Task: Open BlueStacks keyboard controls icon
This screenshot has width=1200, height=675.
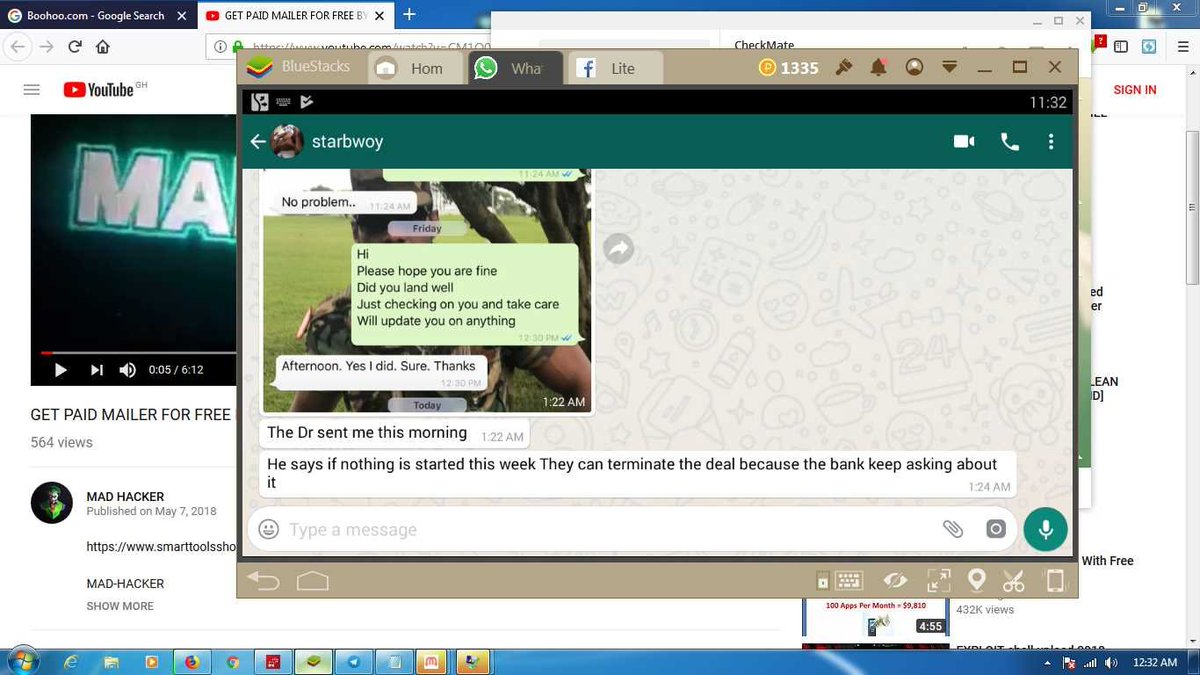Action: click(x=850, y=581)
